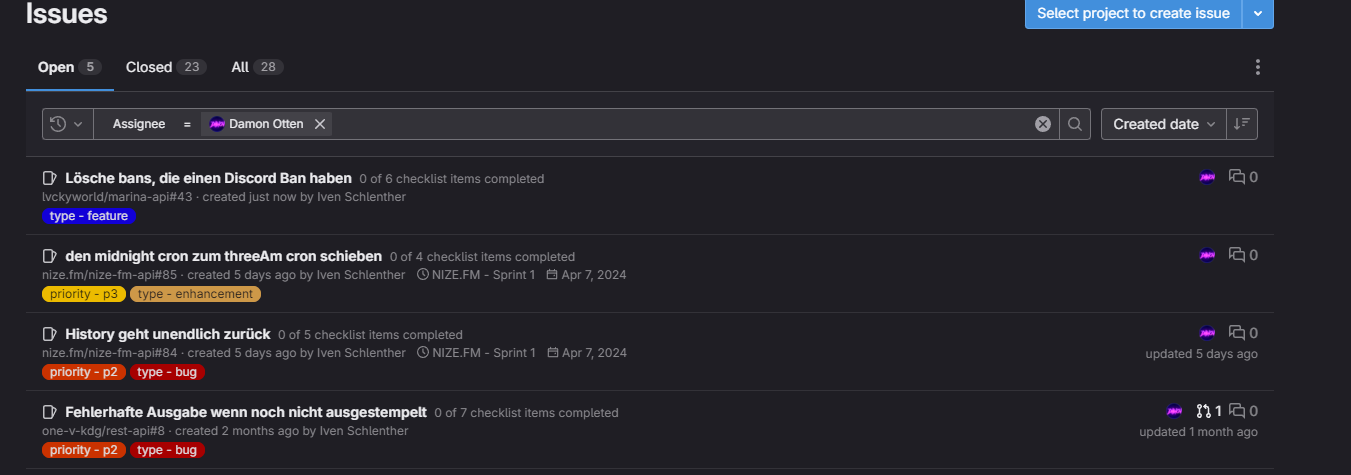Screen dimensions: 1351x475
Task: Click the blue type - feature label
Action: (x=89, y=216)
